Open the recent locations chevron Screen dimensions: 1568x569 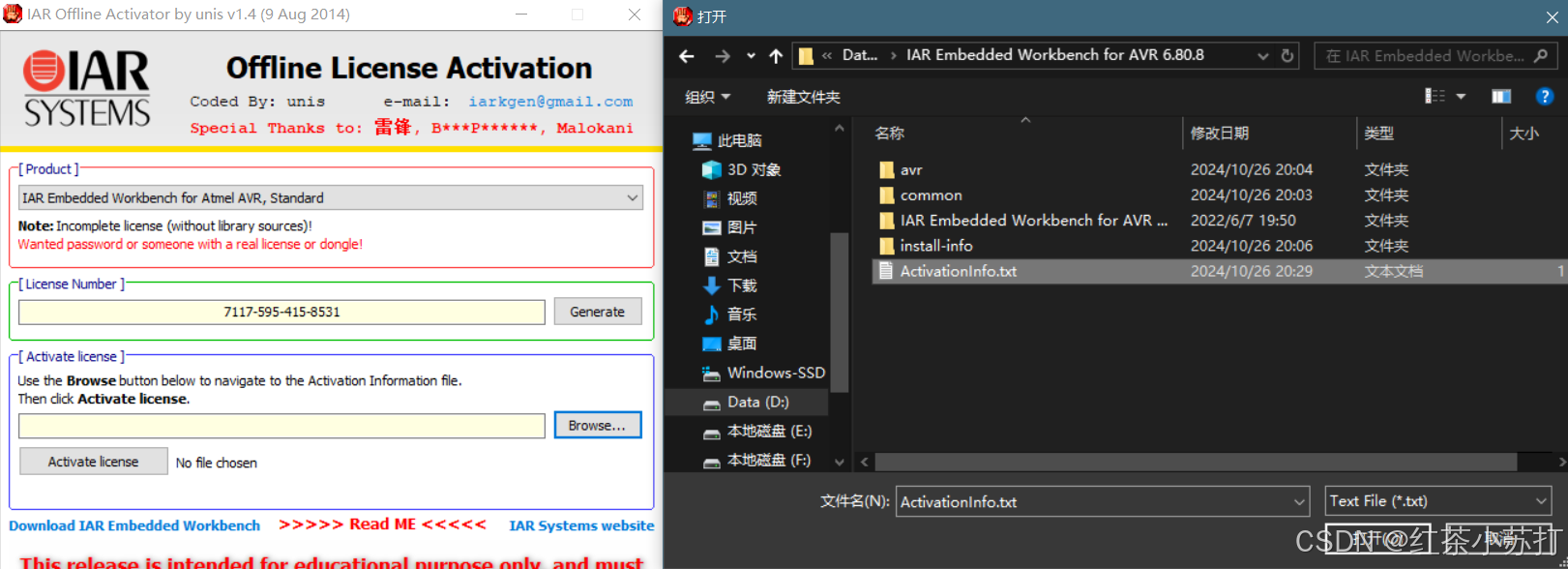coord(751,56)
